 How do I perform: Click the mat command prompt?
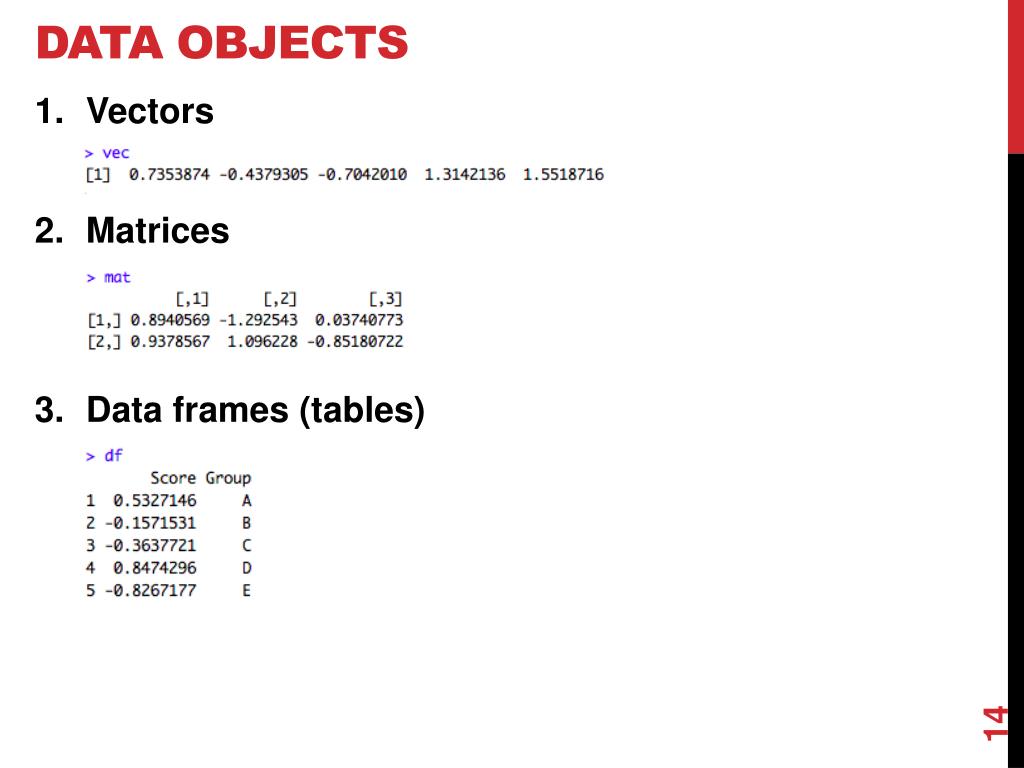[108, 278]
